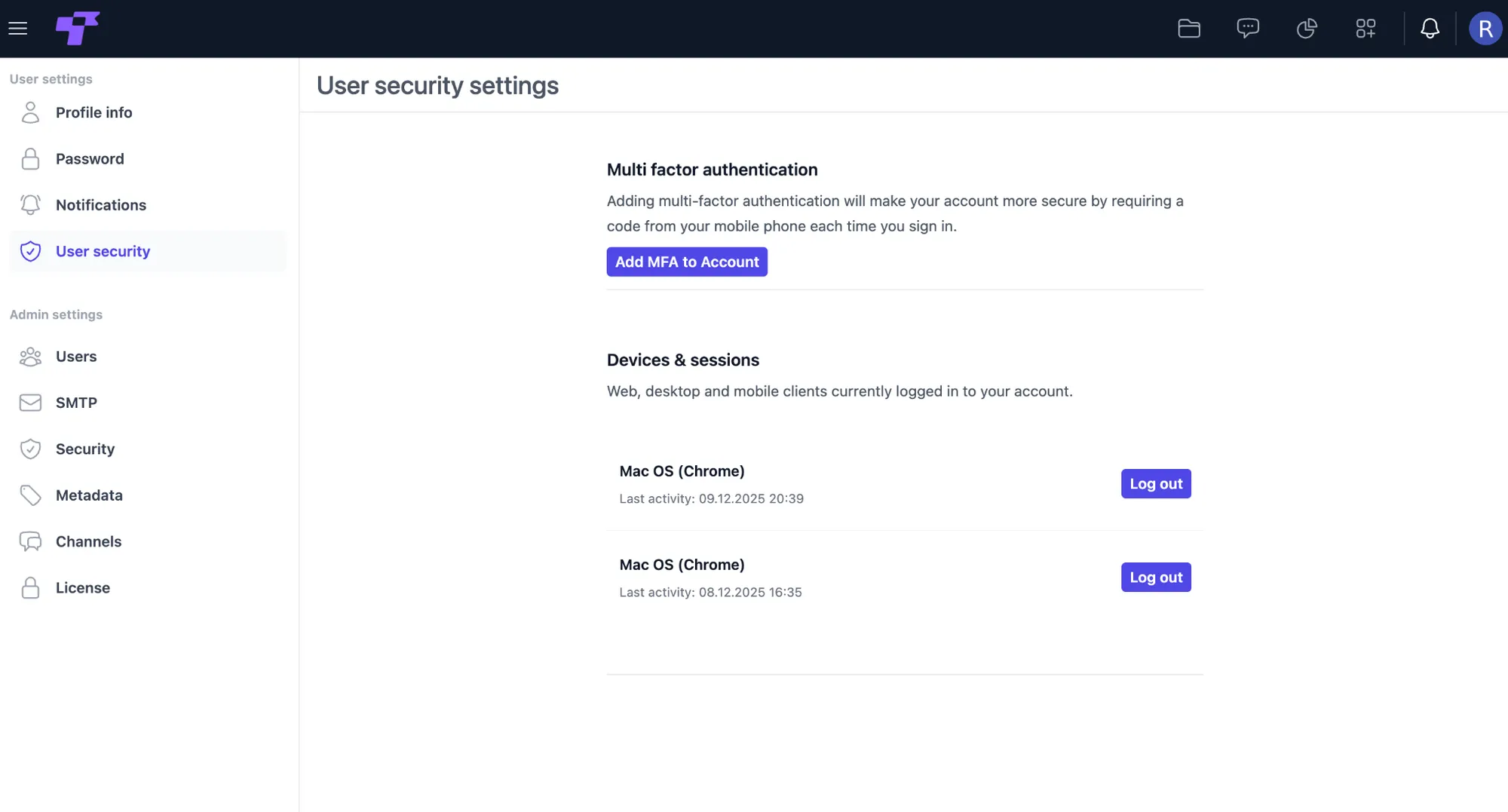Click the Notifications bell sidebar icon
The image size is (1508, 812).
(30, 205)
